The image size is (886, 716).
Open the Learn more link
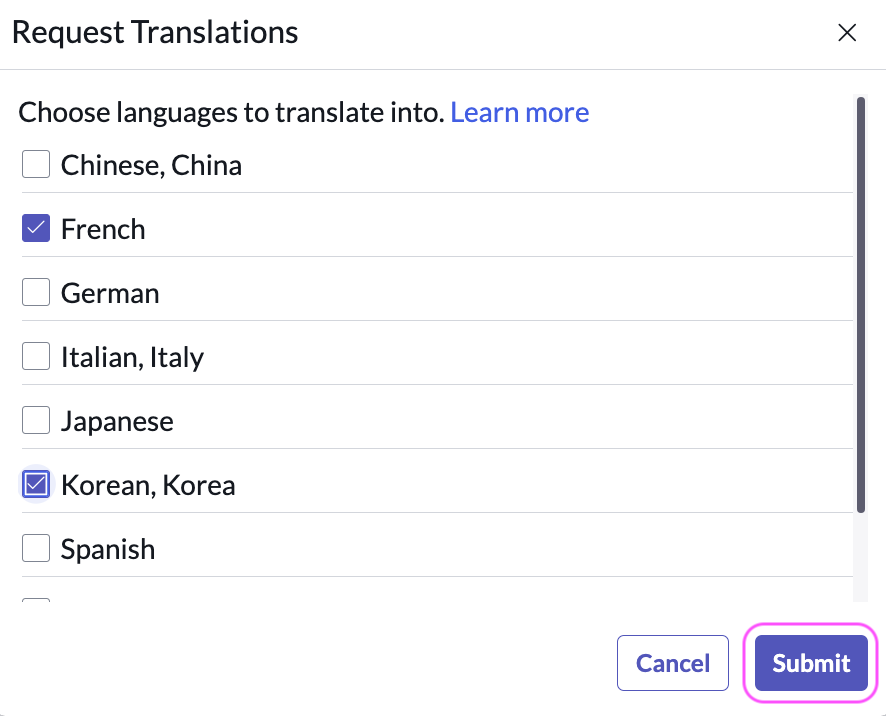pos(519,112)
